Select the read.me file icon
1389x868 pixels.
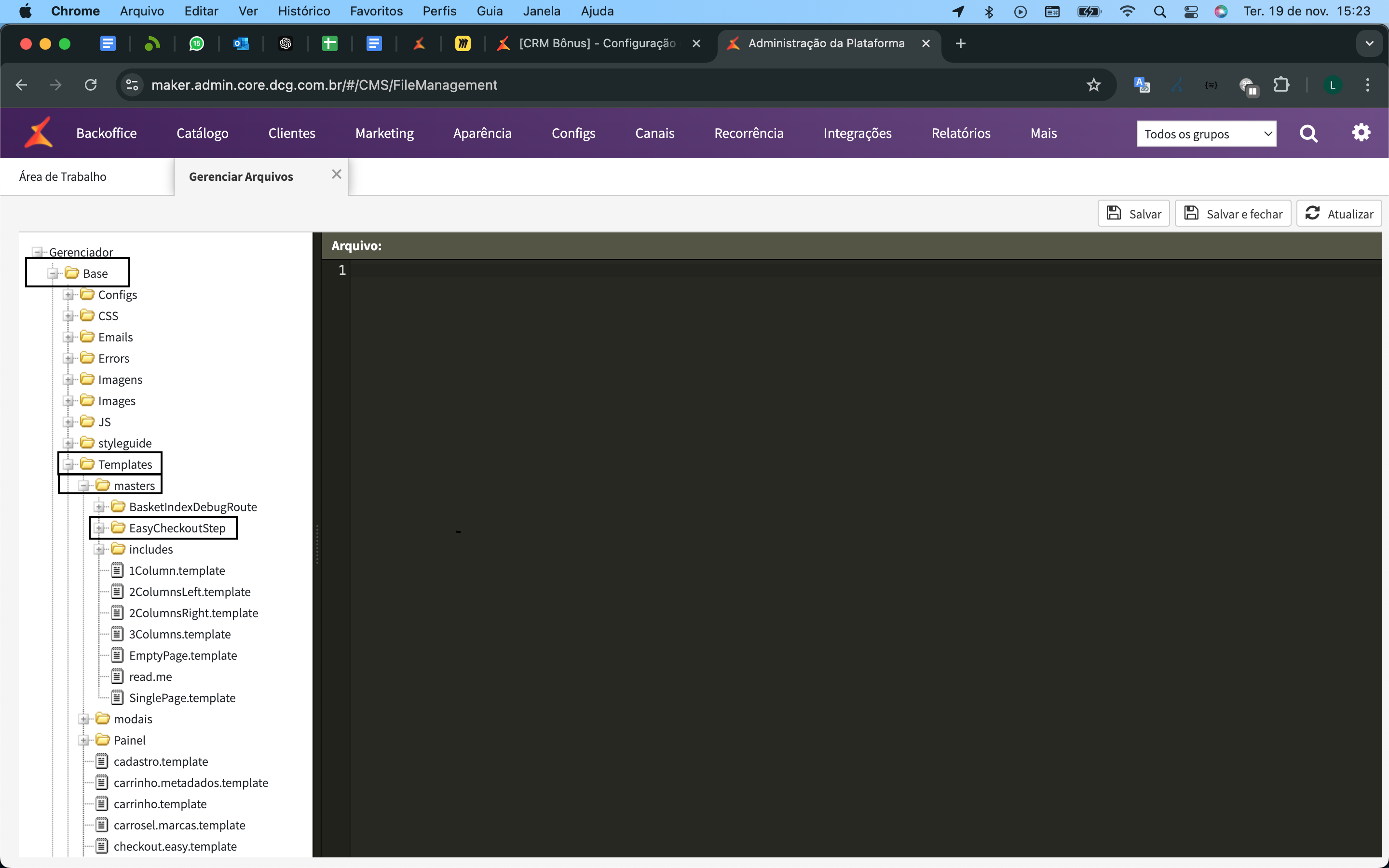[x=117, y=676]
